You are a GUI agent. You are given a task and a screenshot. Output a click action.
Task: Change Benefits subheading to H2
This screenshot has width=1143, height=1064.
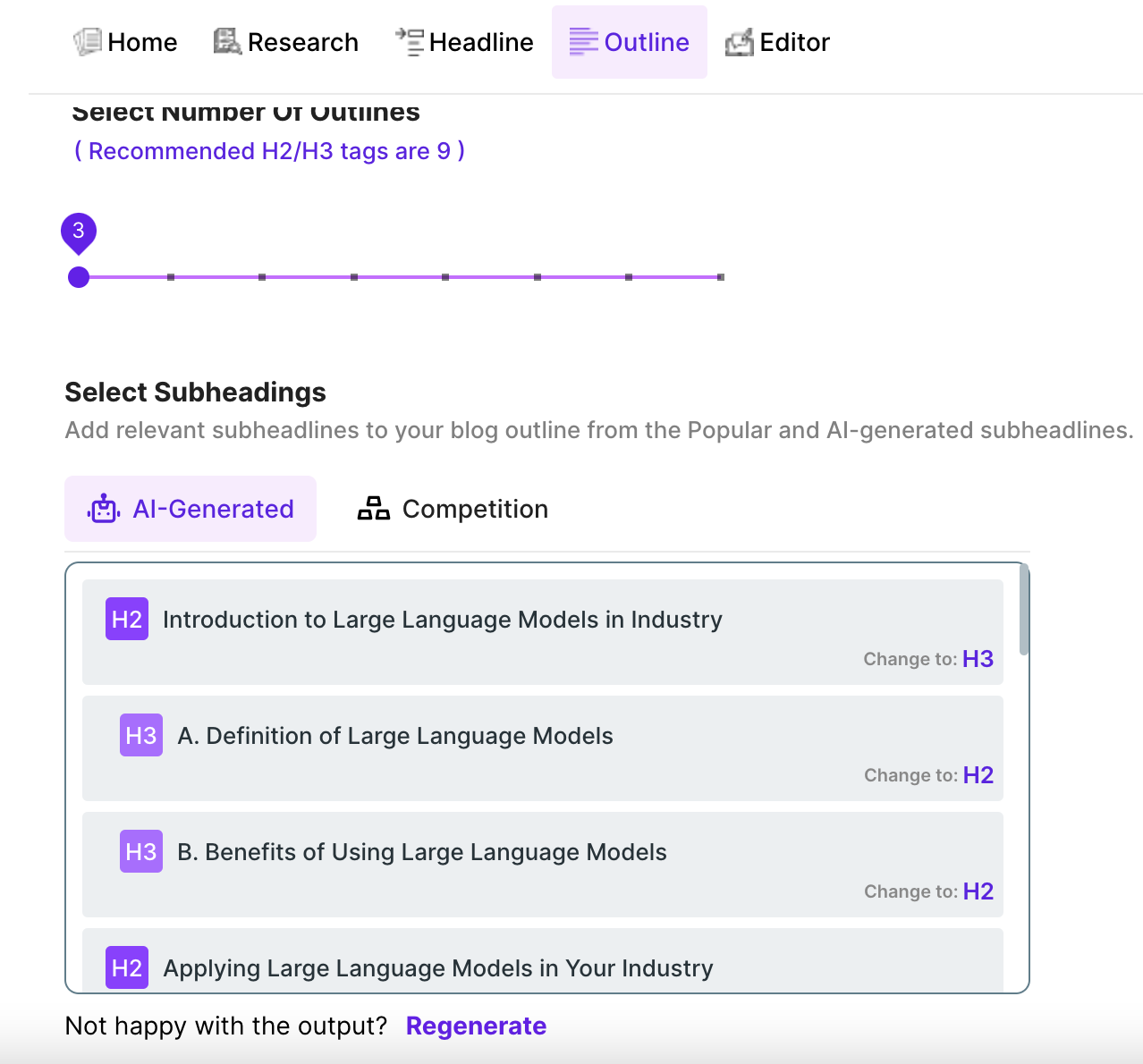click(x=978, y=891)
